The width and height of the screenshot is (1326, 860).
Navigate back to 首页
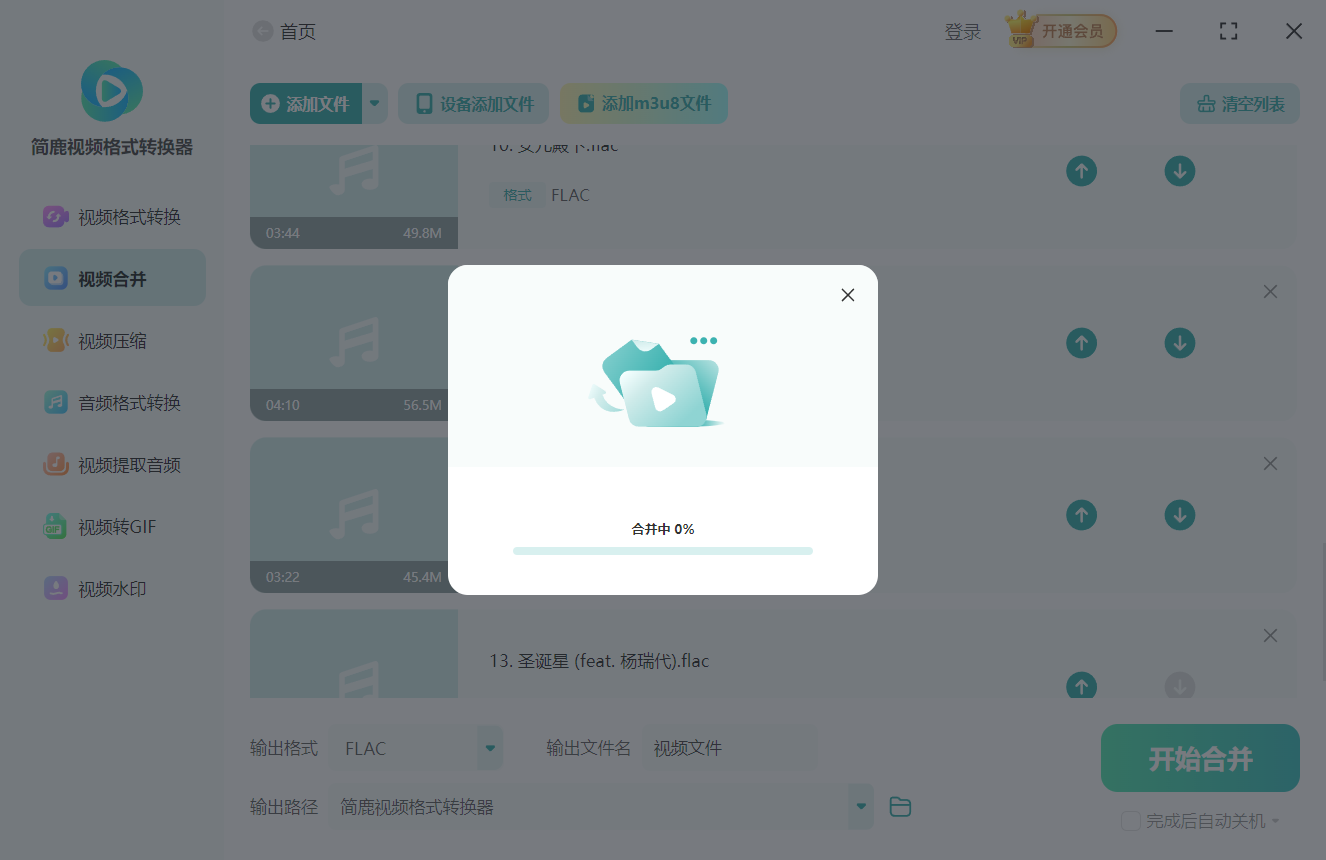[x=262, y=31]
